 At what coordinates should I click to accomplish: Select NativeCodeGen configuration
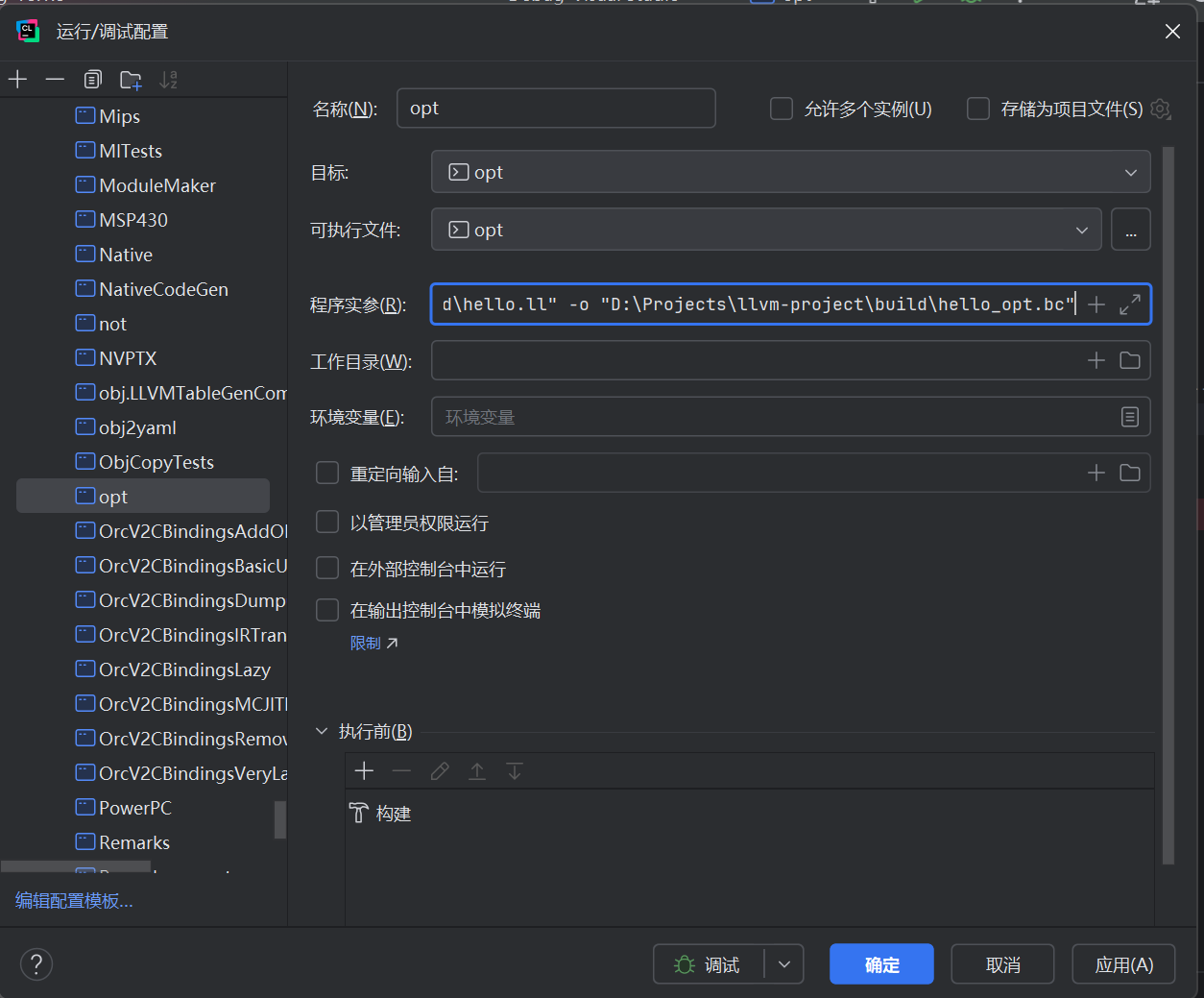click(152, 289)
